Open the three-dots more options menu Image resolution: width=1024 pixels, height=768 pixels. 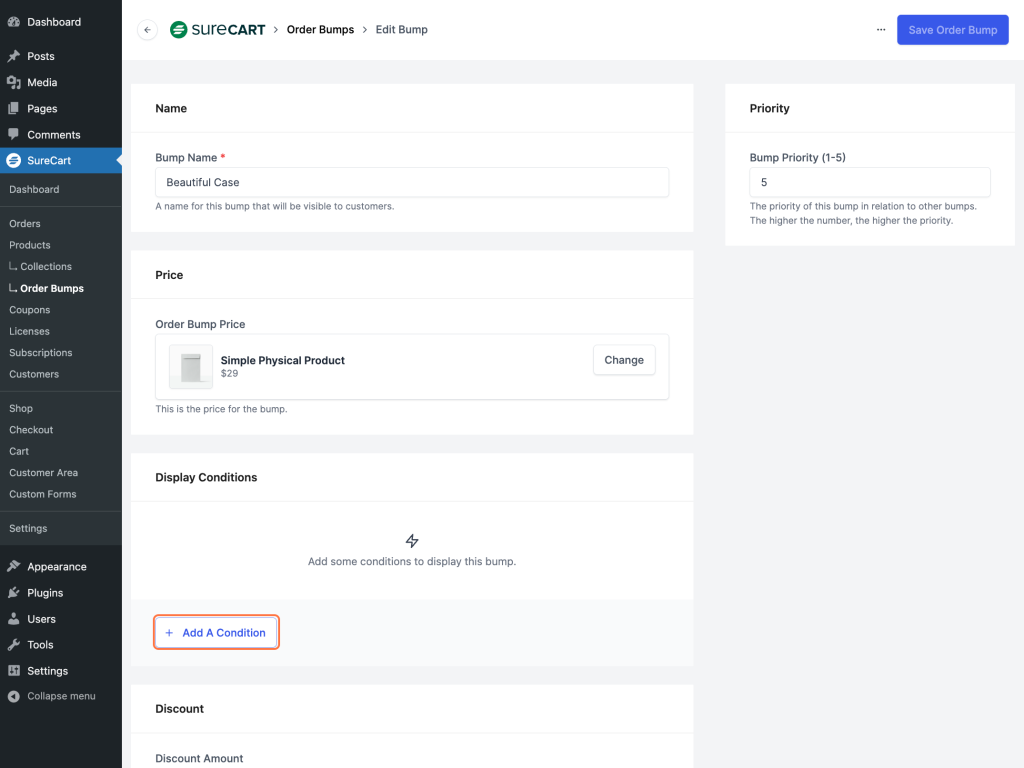(881, 30)
